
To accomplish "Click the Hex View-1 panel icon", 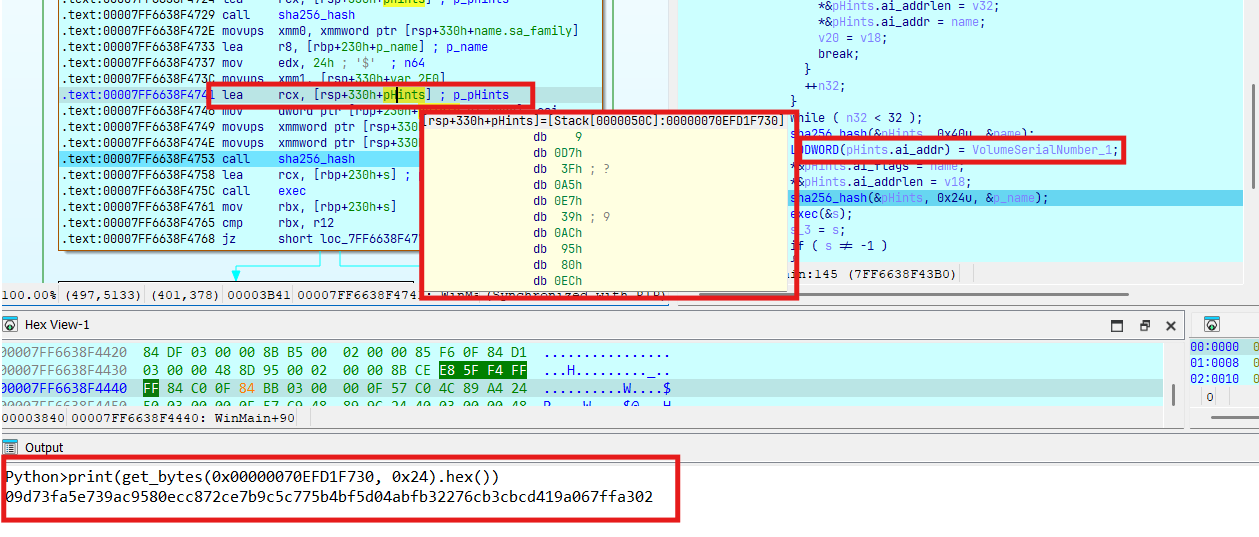I will tap(10, 325).
